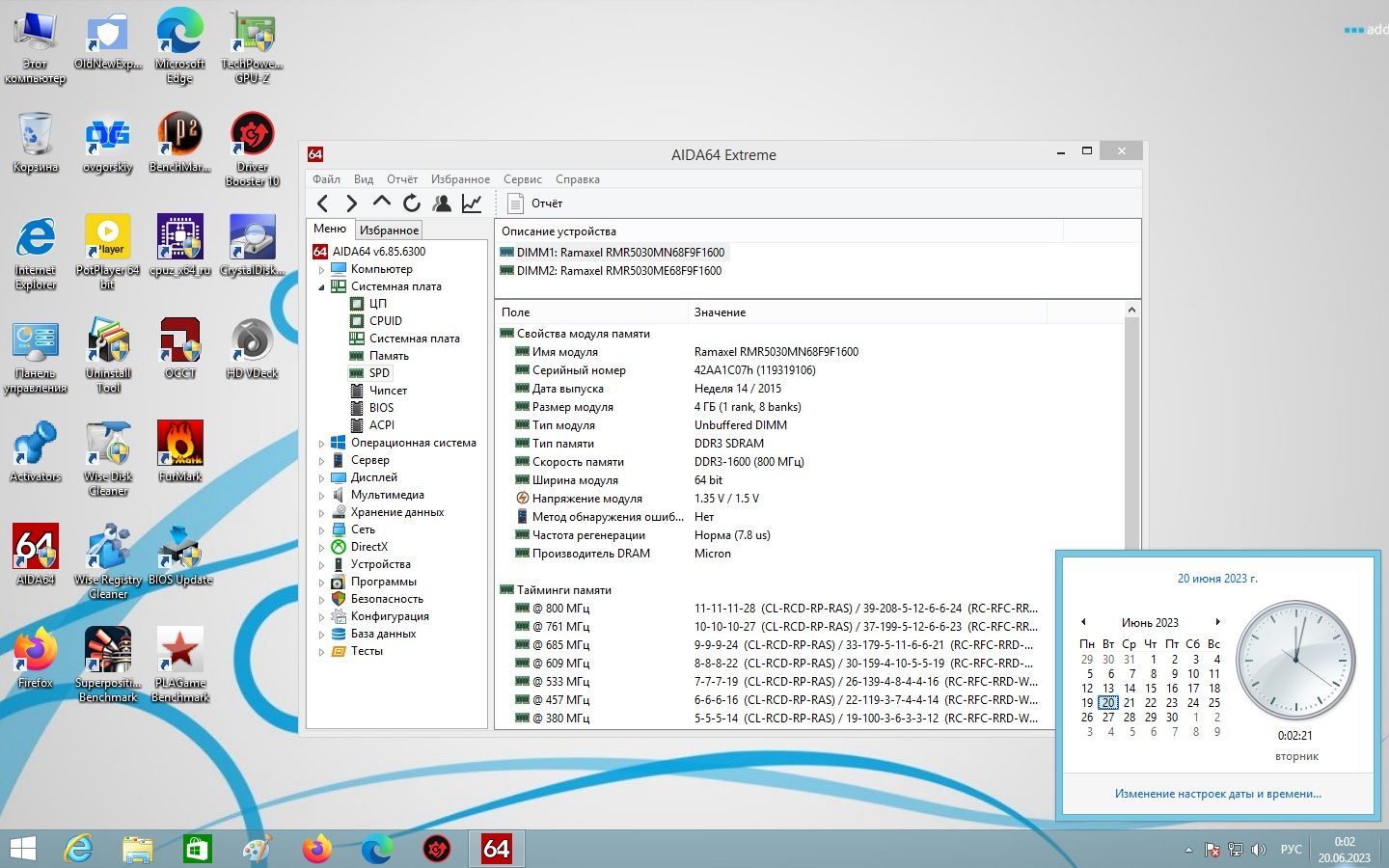Expand the Операционная система node
The width and height of the screenshot is (1389, 868).
pos(322,444)
